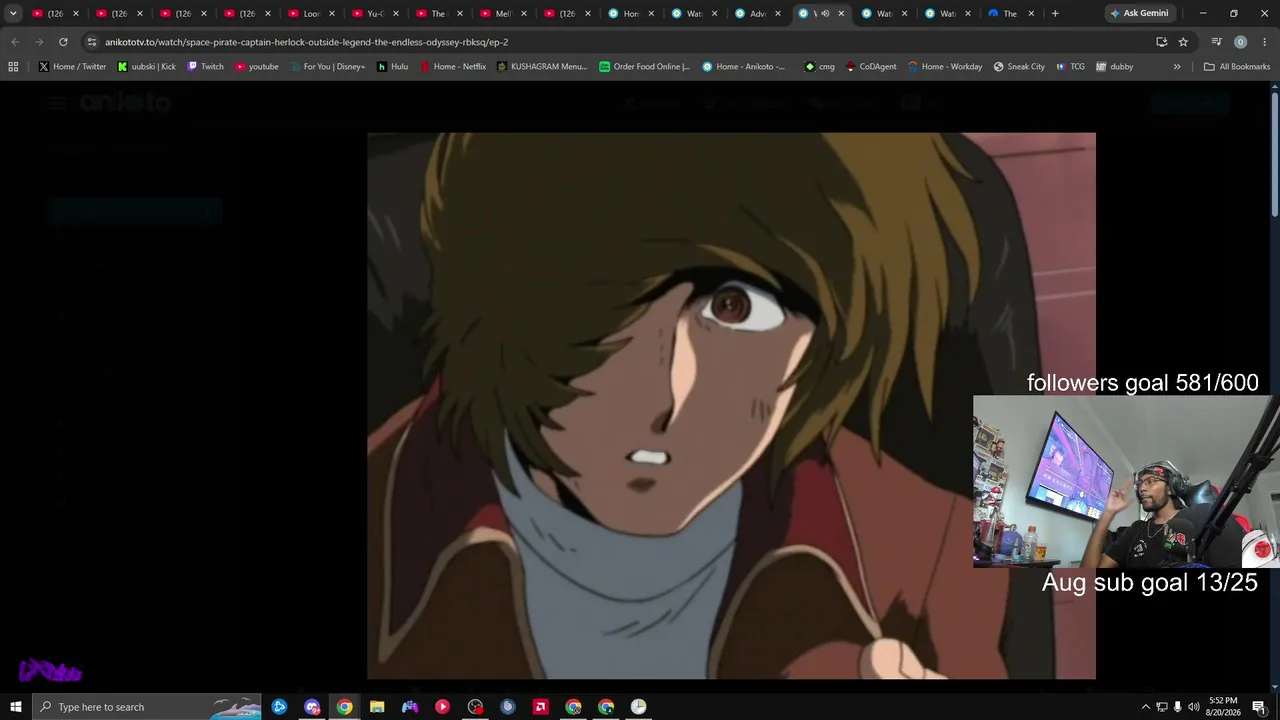The image size is (1280, 720).
Task: Open the youtube bookmark
Action: [256, 67]
